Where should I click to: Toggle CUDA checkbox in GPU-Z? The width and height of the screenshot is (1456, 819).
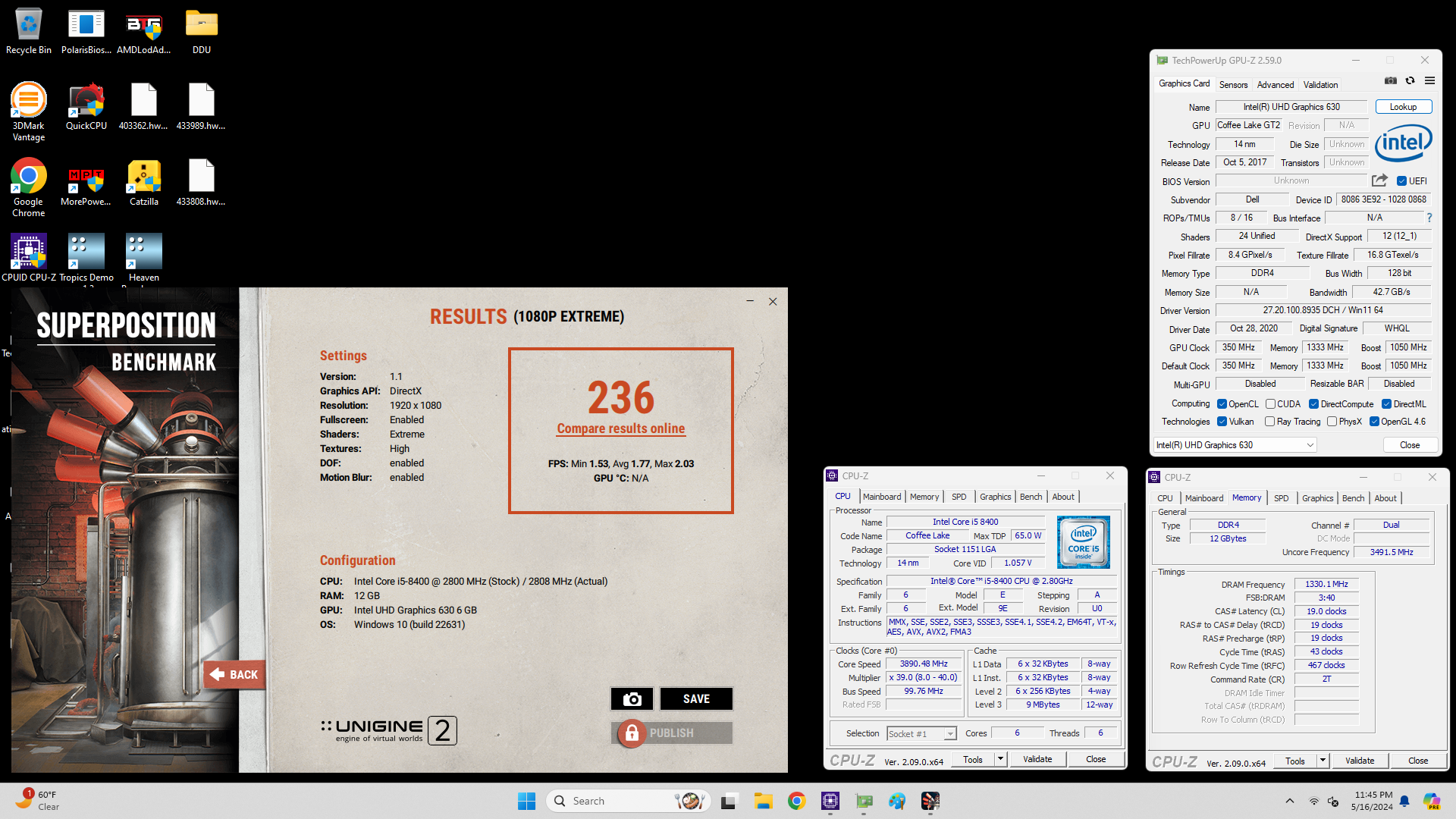point(1270,404)
